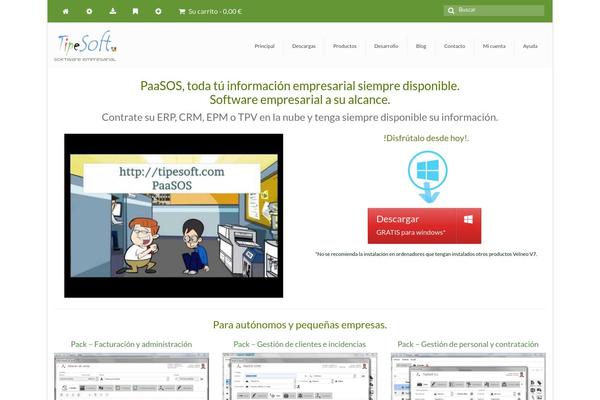
Task: Click Descargar GRATIS para windows button
Action: [424, 226]
